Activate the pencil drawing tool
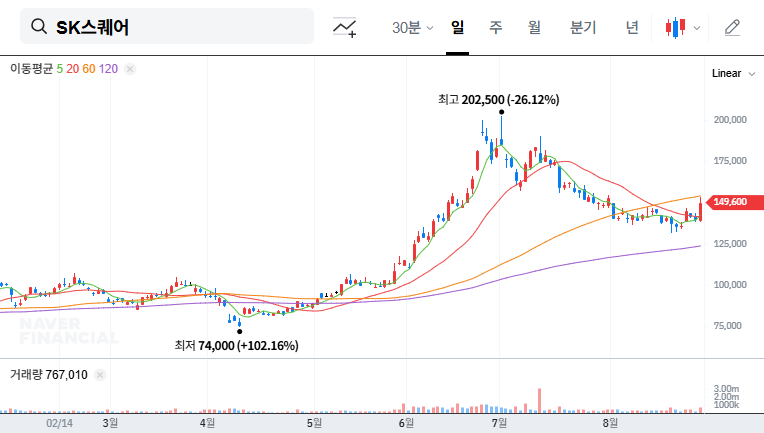 [732, 27]
